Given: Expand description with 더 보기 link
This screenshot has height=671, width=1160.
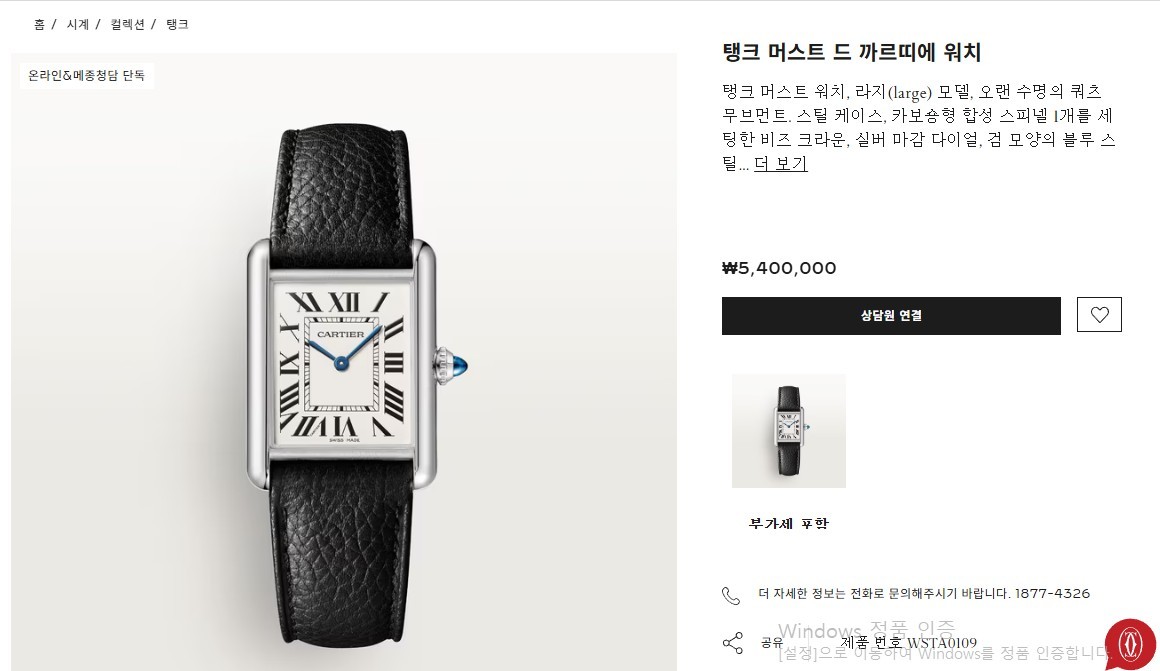Looking at the screenshot, I should click(780, 163).
